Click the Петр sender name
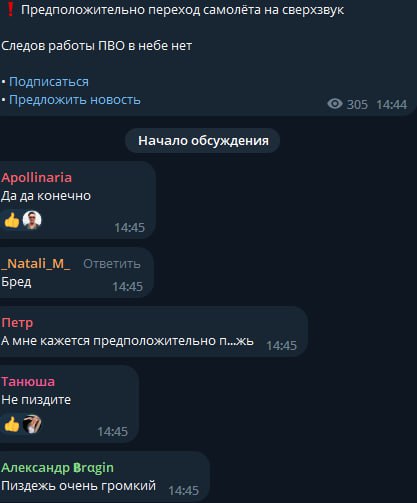Image resolution: width=417 pixels, height=503 pixels. tap(17, 323)
